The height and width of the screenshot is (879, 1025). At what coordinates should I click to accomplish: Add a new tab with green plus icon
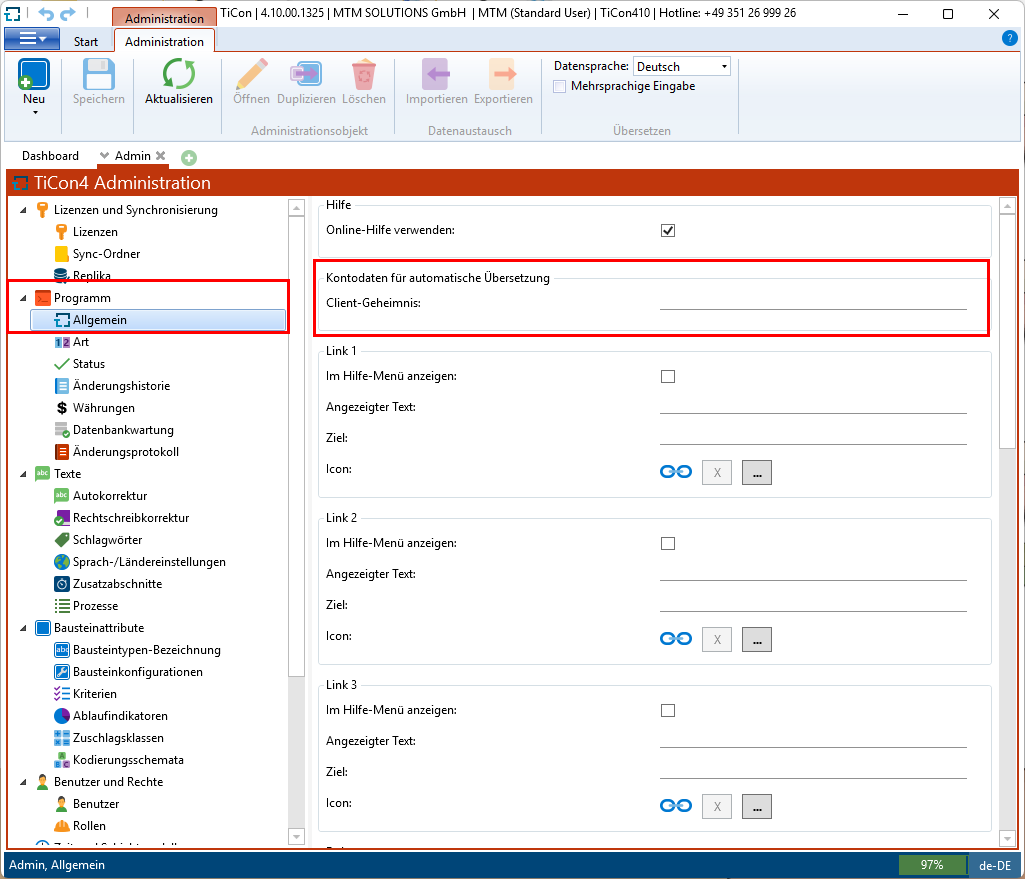point(189,158)
